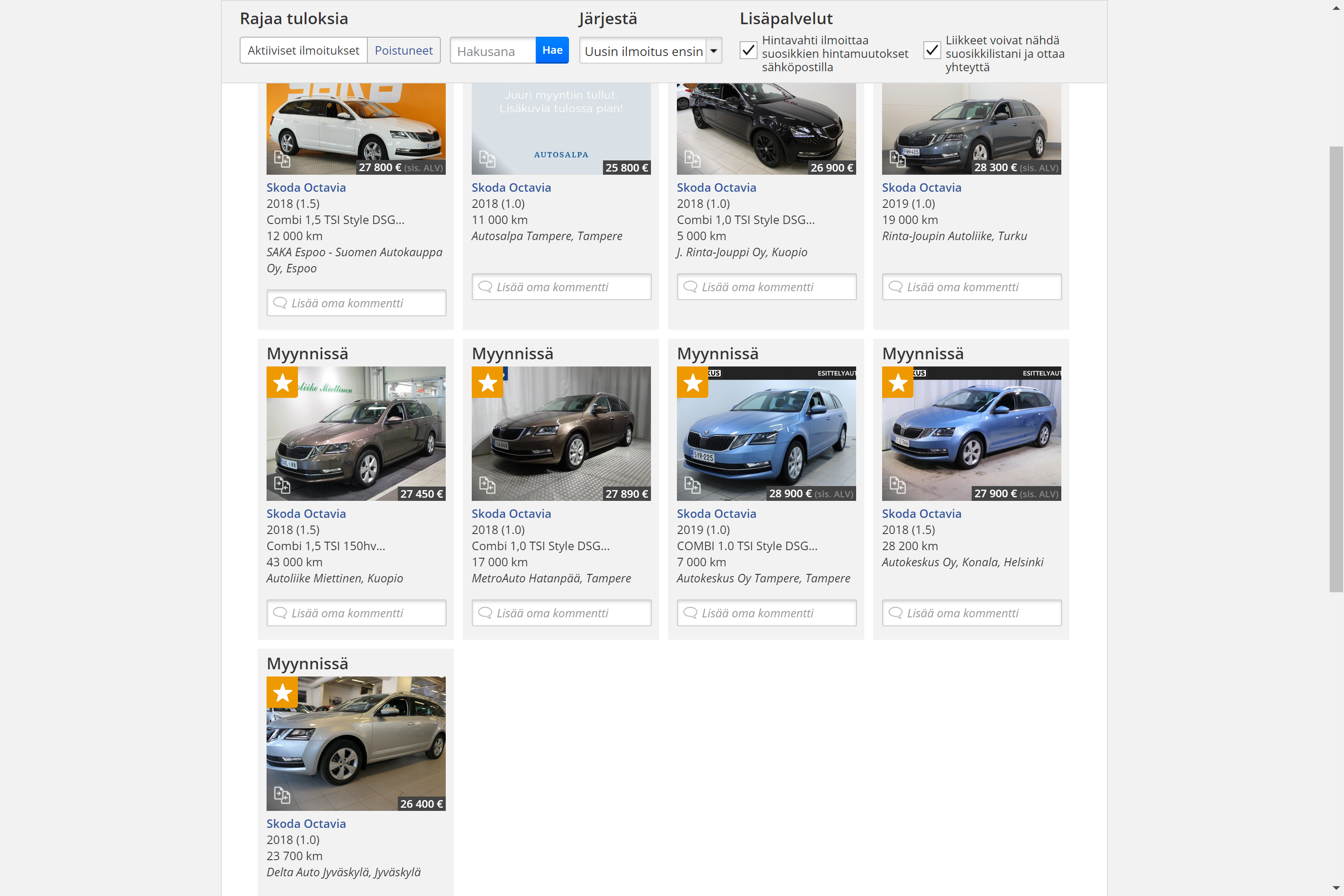Click star on 27 900 € Helsinki Octavia
Screen dimensions: 1344x896
(898, 382)
